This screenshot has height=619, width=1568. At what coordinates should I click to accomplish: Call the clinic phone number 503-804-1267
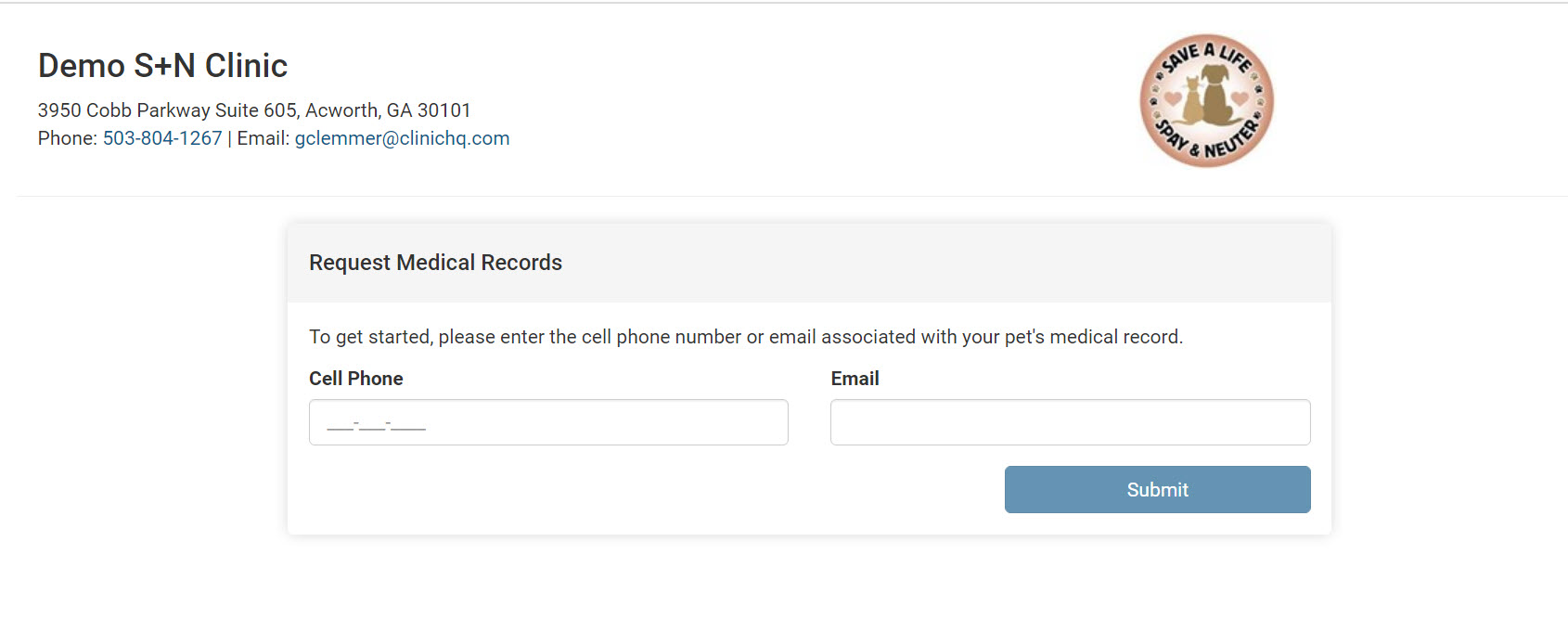162,138
